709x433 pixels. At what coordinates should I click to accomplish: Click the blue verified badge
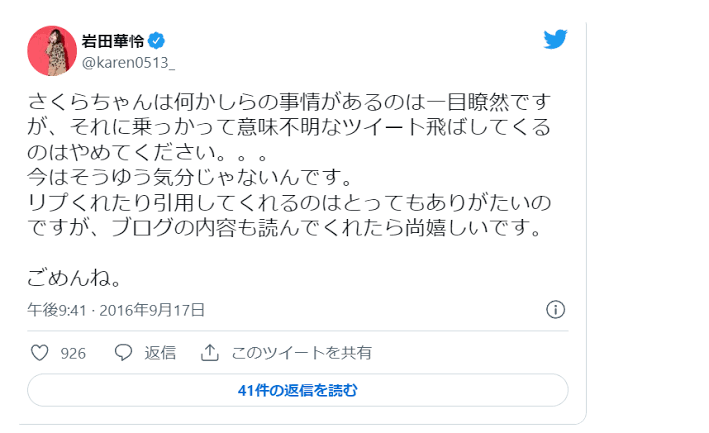point(156,41)
